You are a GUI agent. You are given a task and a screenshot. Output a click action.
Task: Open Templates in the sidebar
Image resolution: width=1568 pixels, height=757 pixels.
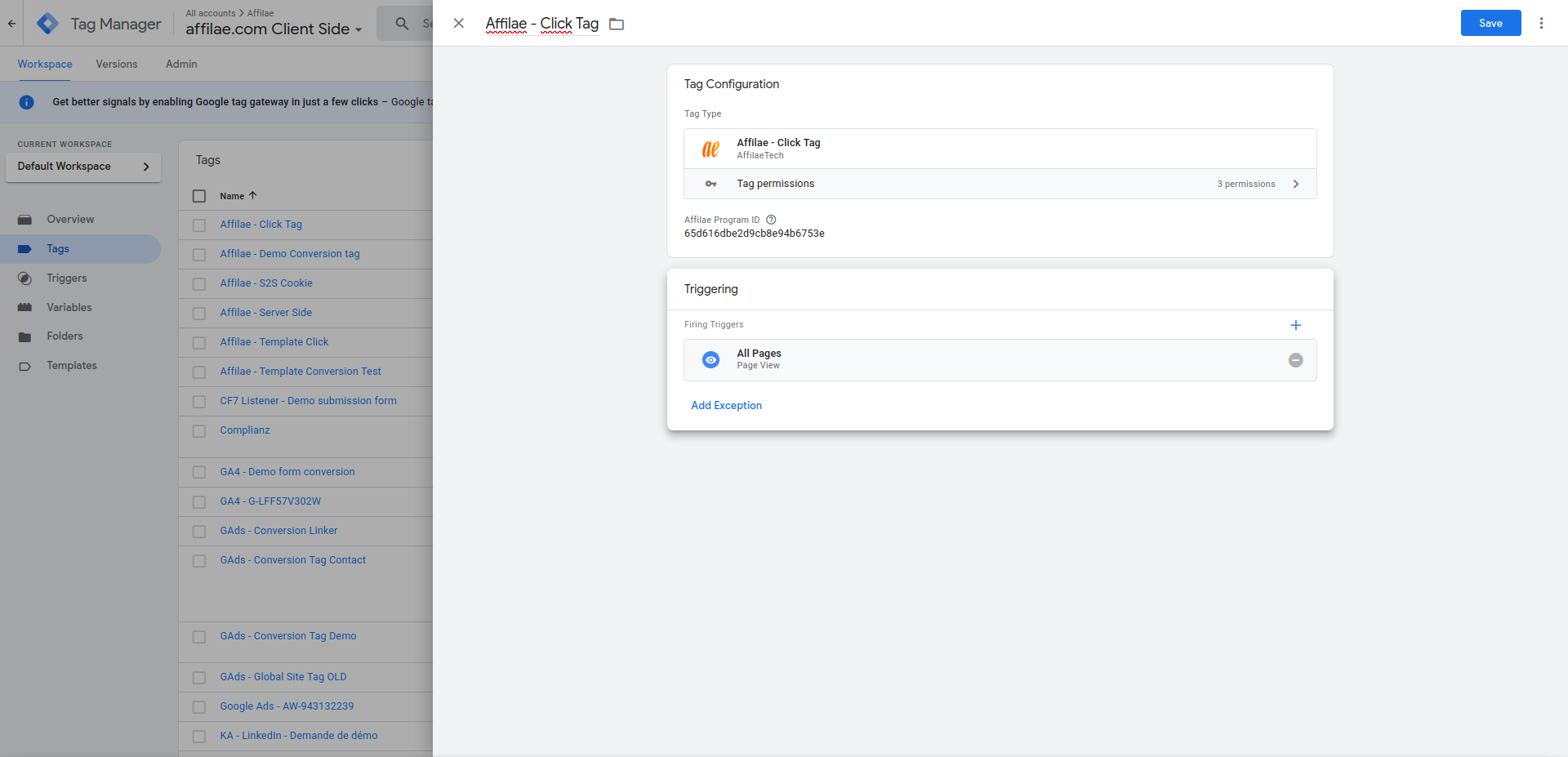coord(72,365)
